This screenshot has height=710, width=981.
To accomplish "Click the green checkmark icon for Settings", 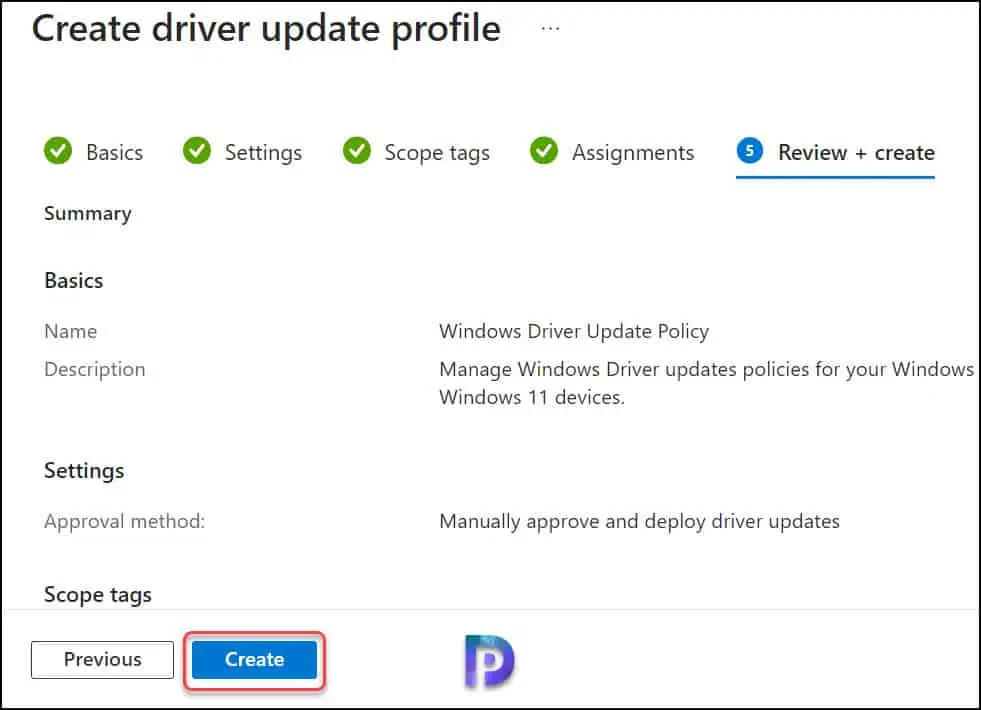I will coord(197,151).
